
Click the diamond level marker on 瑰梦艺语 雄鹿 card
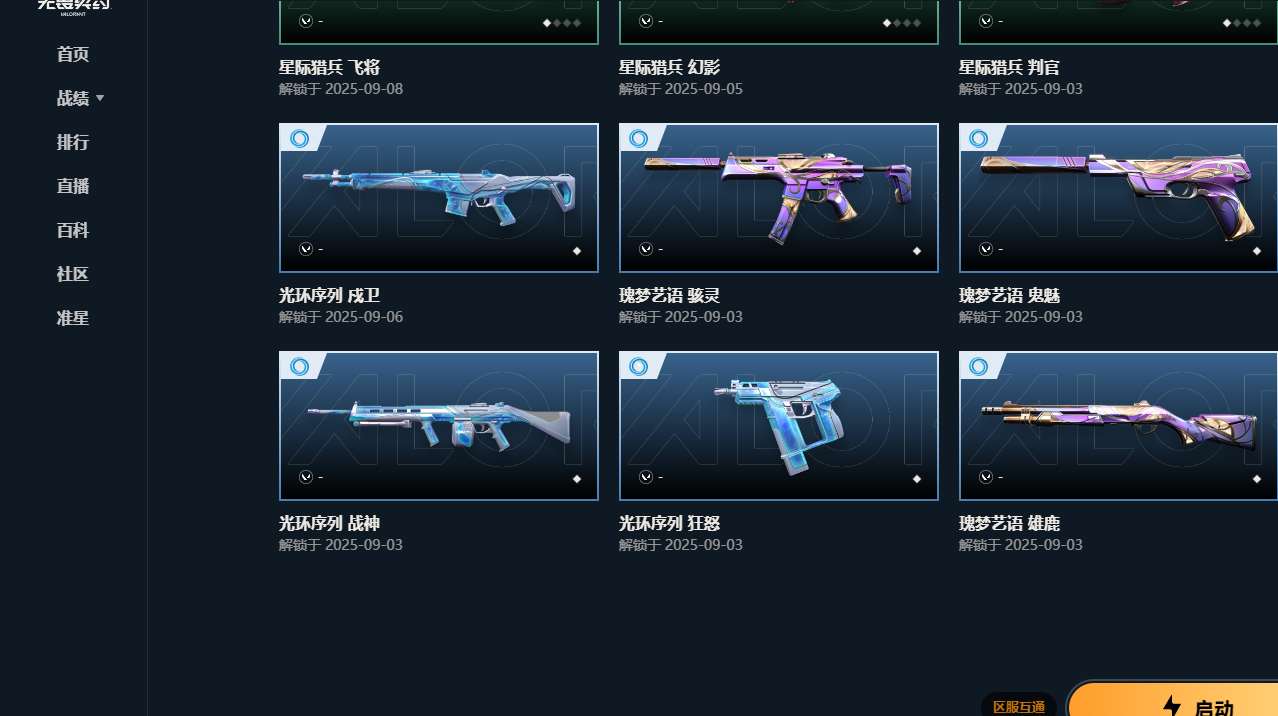click(x=1257, y=479)
